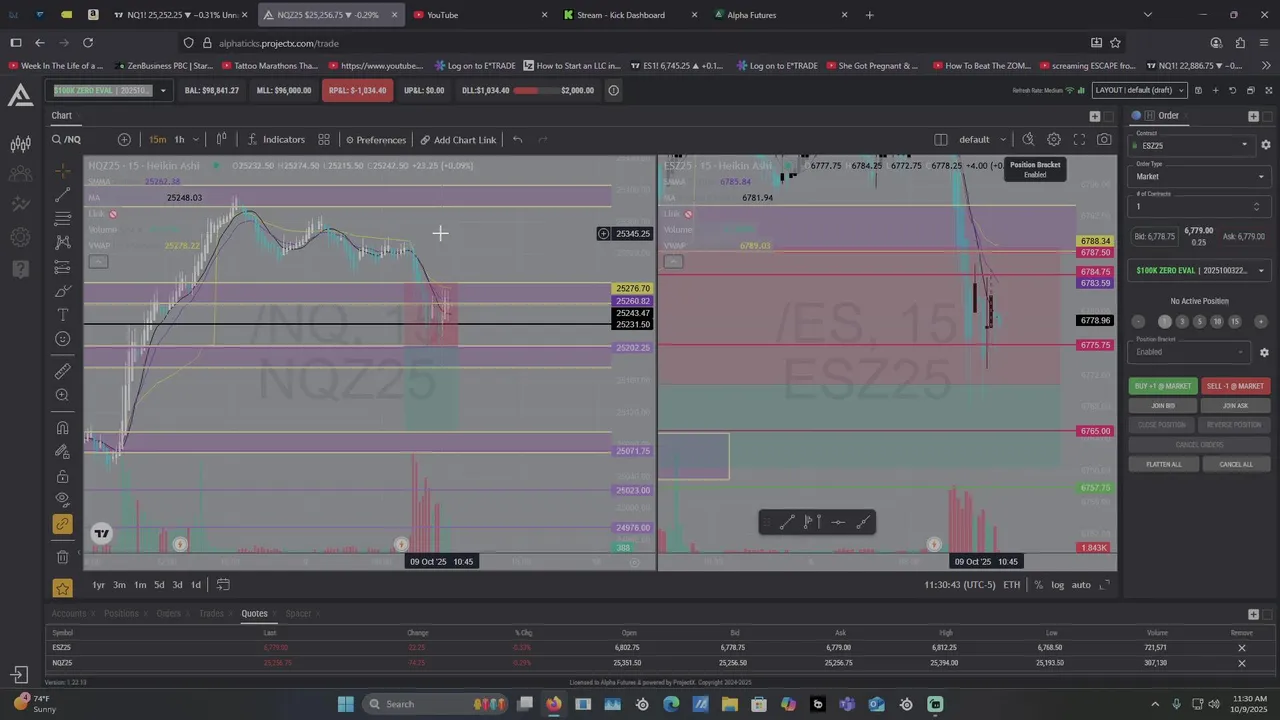Expand the LAYOUT default (draft) dropdown
Viewport: 1280px width, 720px height.
(1139, 90)
